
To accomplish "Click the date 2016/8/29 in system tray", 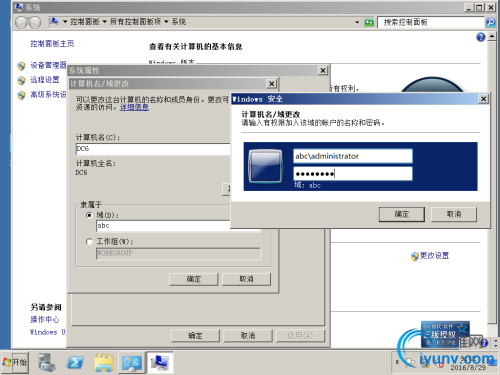I will [x=468, y=368].
